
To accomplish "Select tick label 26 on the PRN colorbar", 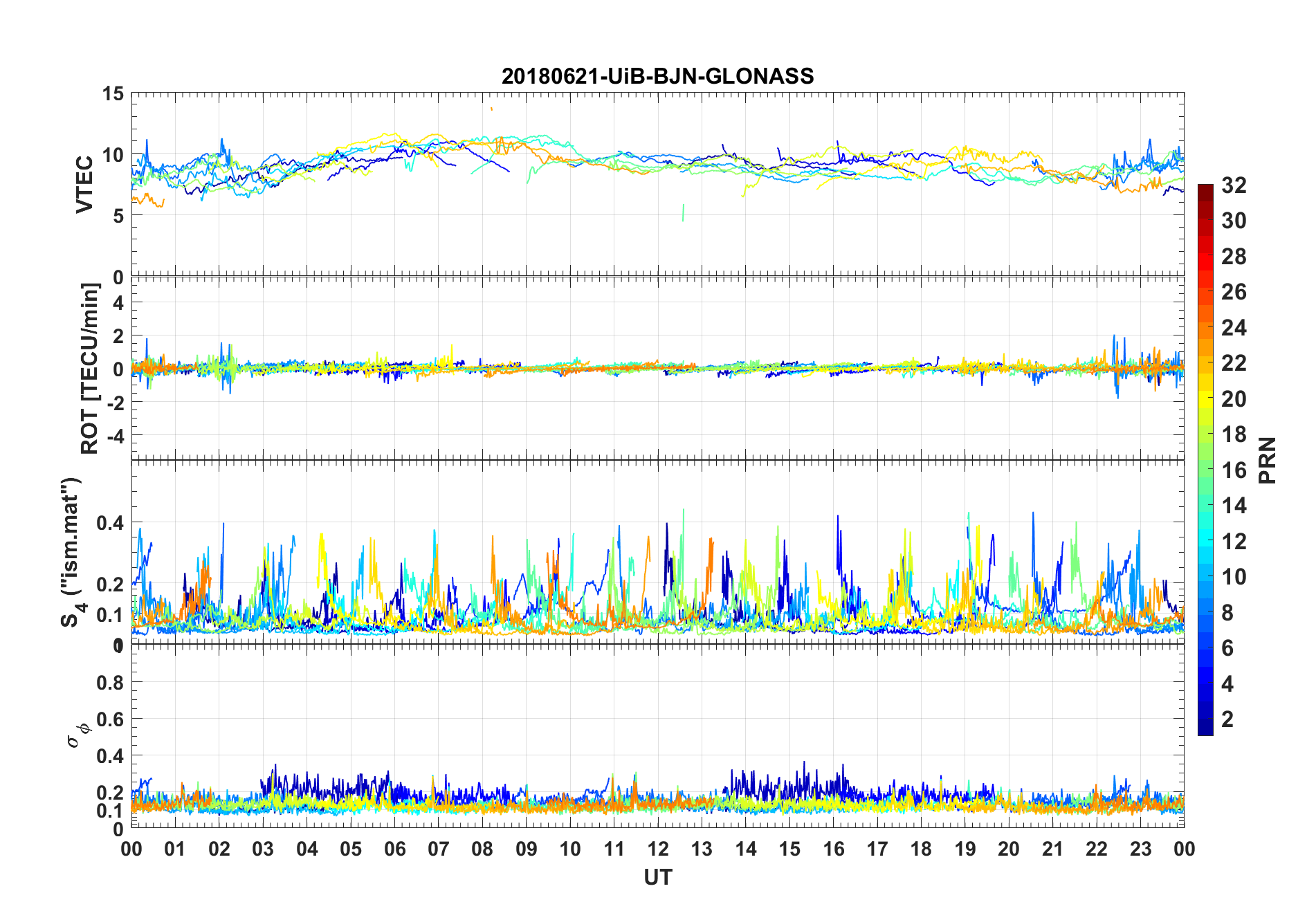I will click(x=1234, y=292).
